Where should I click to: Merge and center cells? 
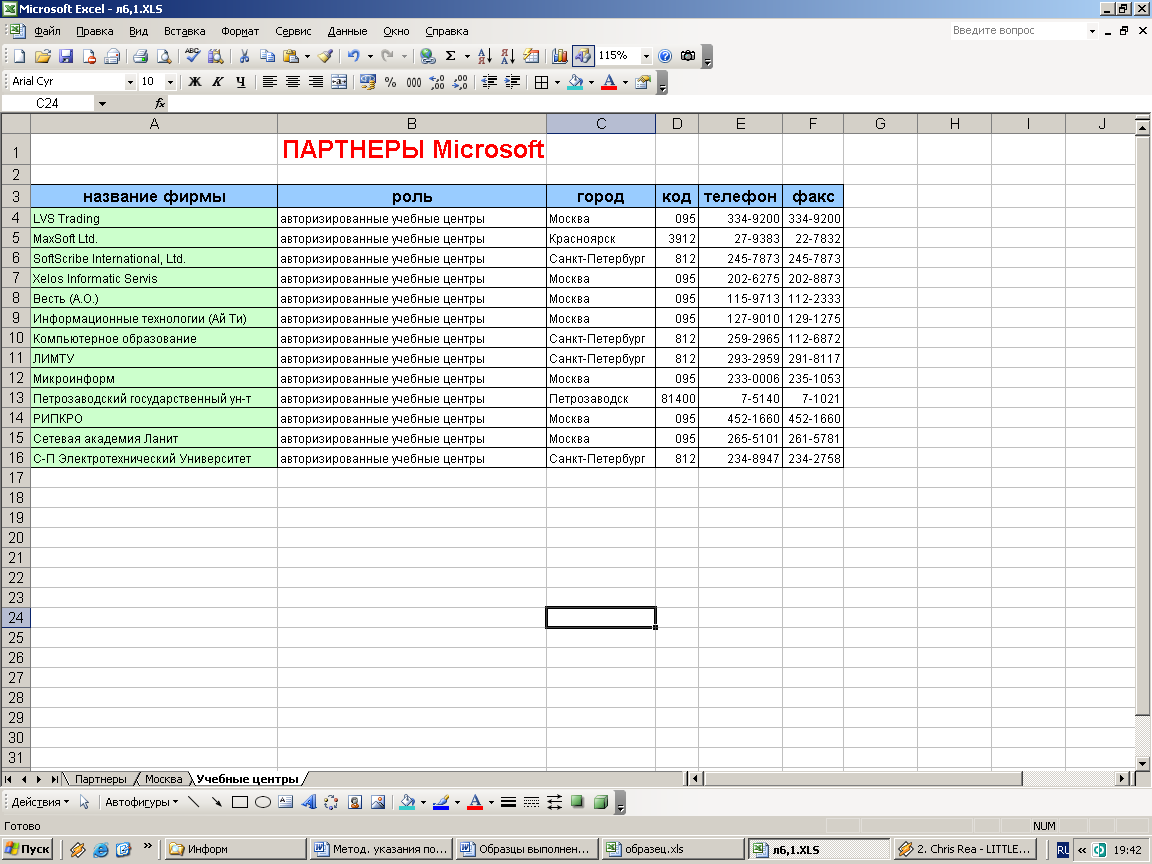pos(339,82)
